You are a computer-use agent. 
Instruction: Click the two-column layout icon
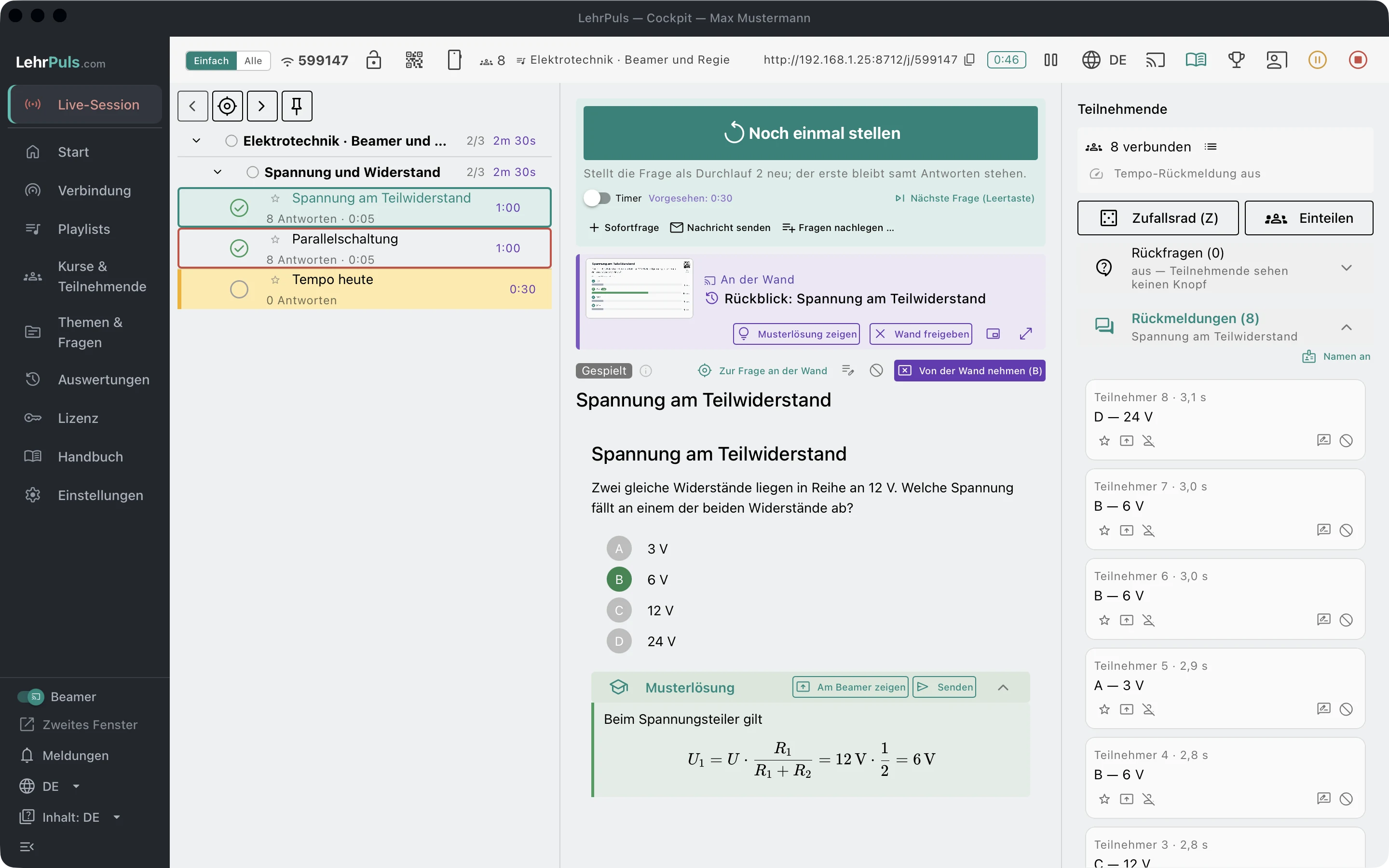1050,60
